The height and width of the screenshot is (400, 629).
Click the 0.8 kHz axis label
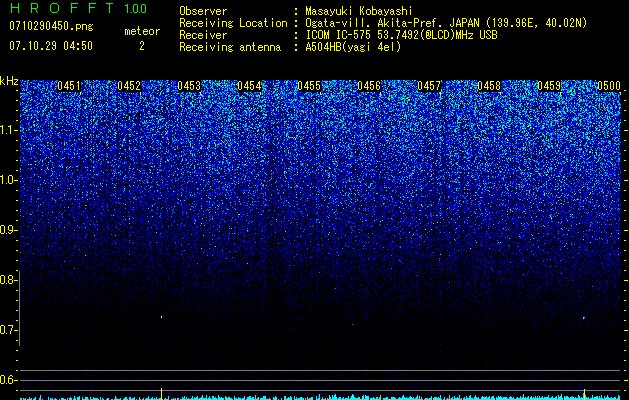tap(7, 280)
